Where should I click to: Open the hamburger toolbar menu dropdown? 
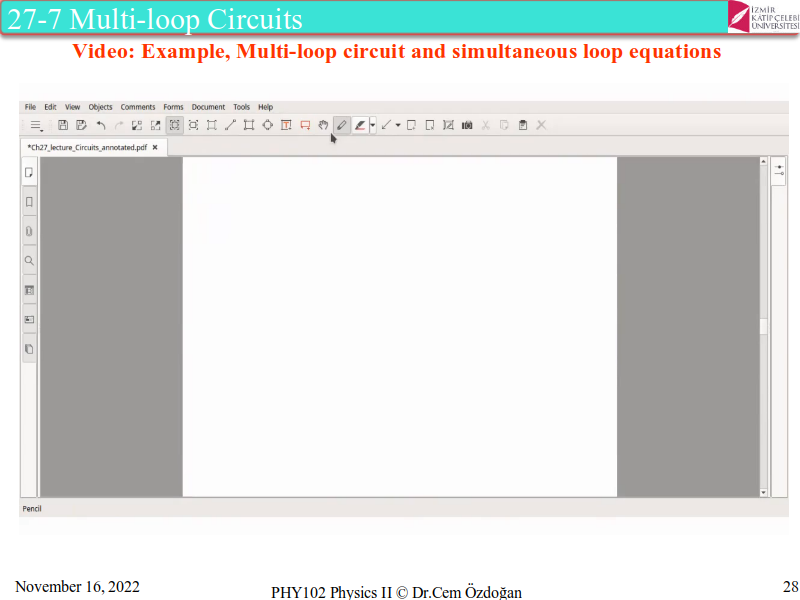pos(36,126)
